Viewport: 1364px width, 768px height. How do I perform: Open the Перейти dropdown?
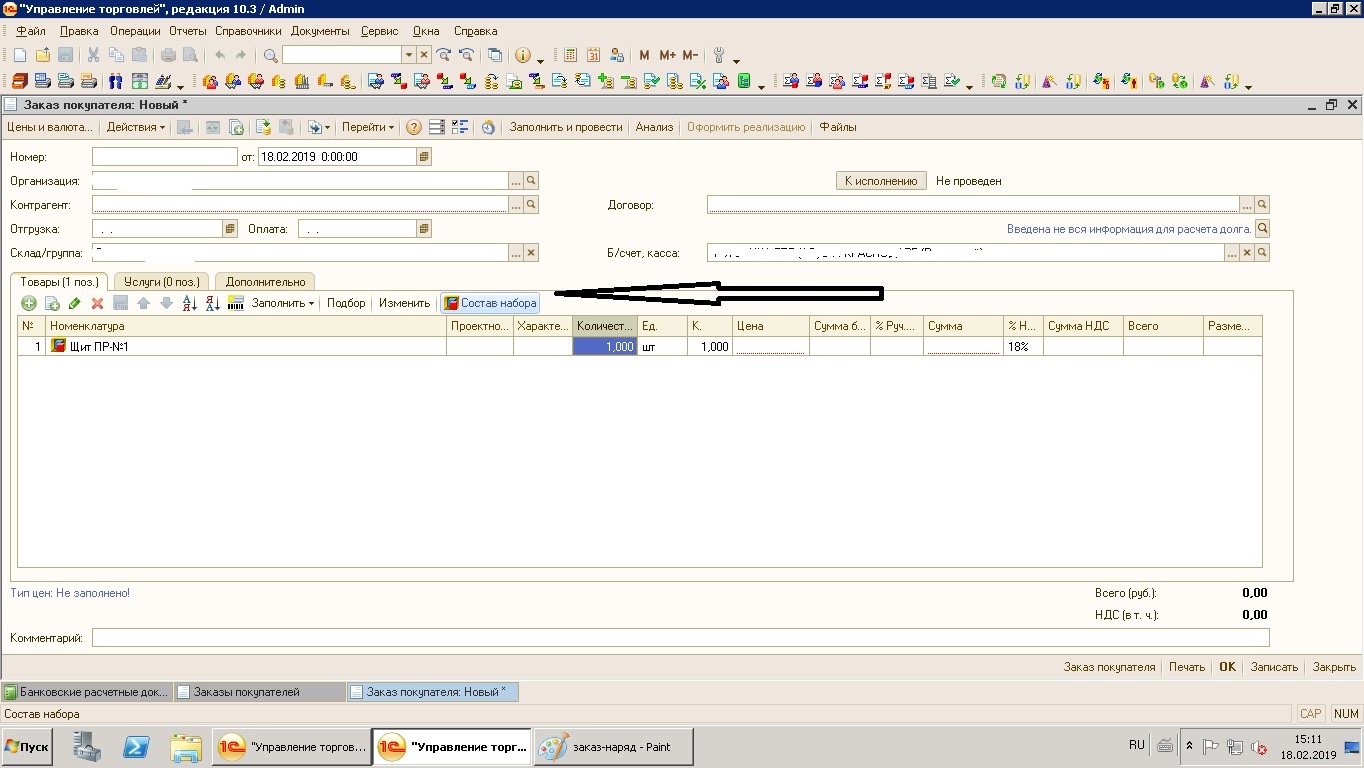[x=367, y=128]
